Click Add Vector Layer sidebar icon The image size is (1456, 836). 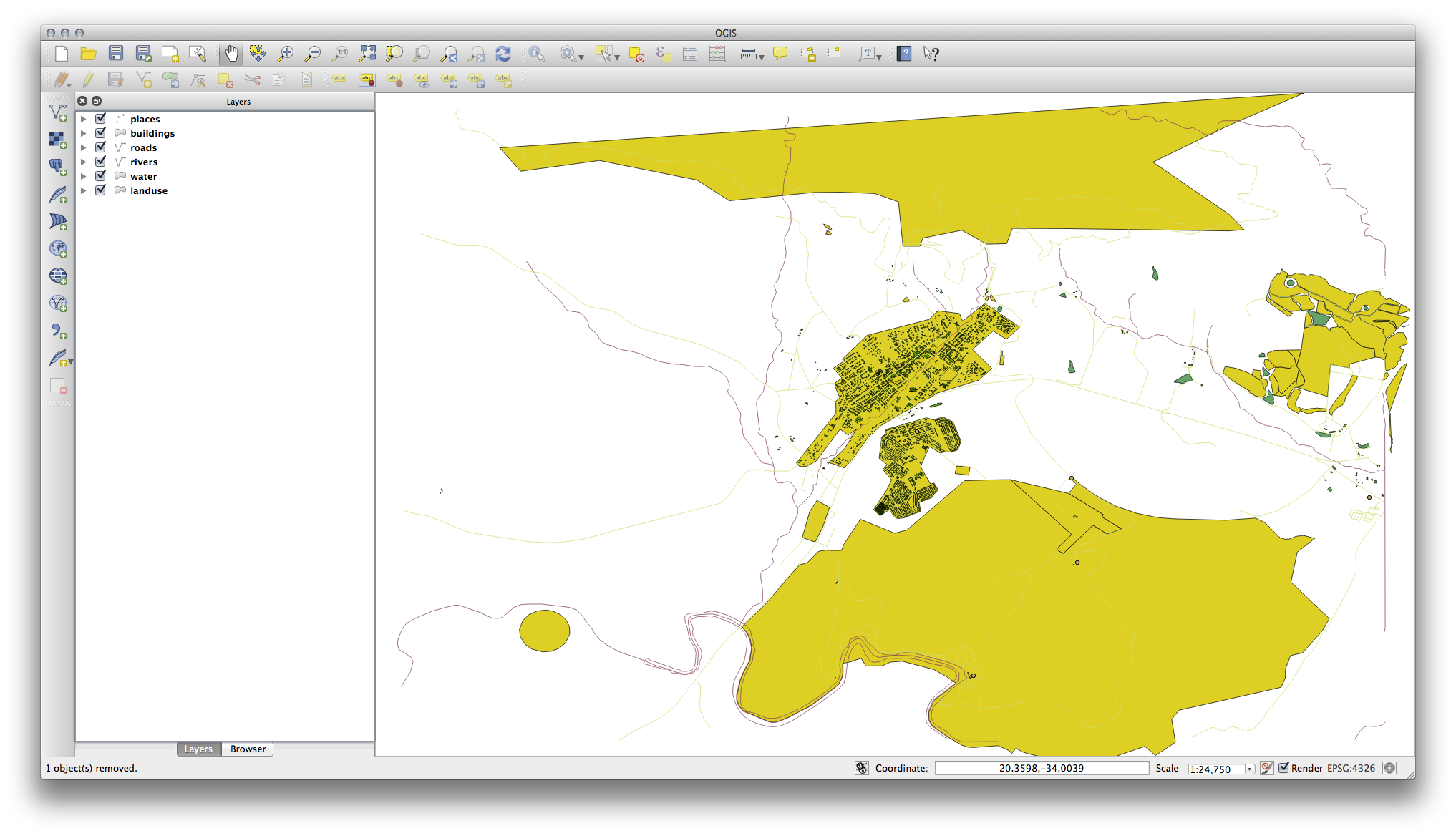58,112
